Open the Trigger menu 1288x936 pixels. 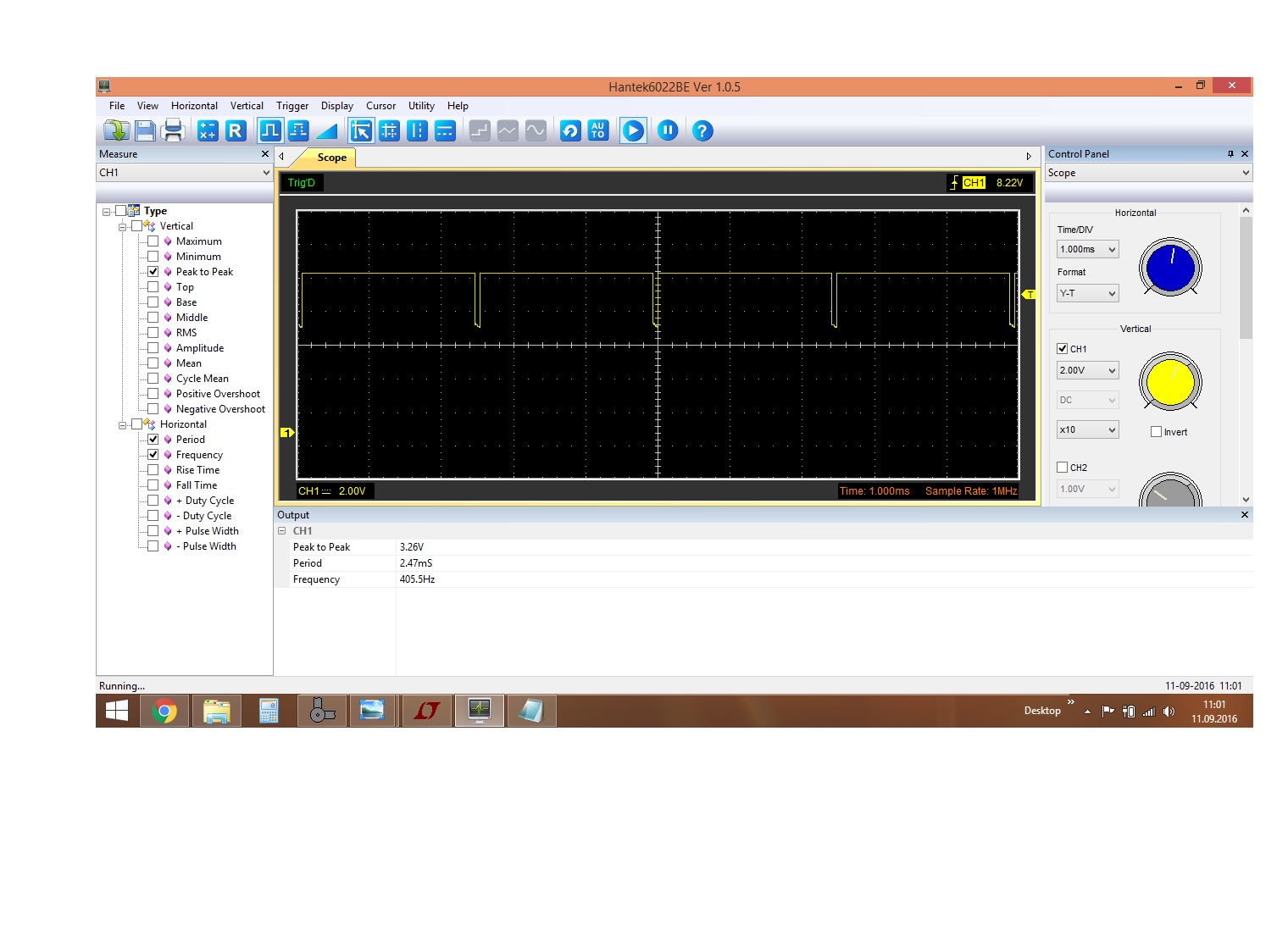(x=292, y=106)
